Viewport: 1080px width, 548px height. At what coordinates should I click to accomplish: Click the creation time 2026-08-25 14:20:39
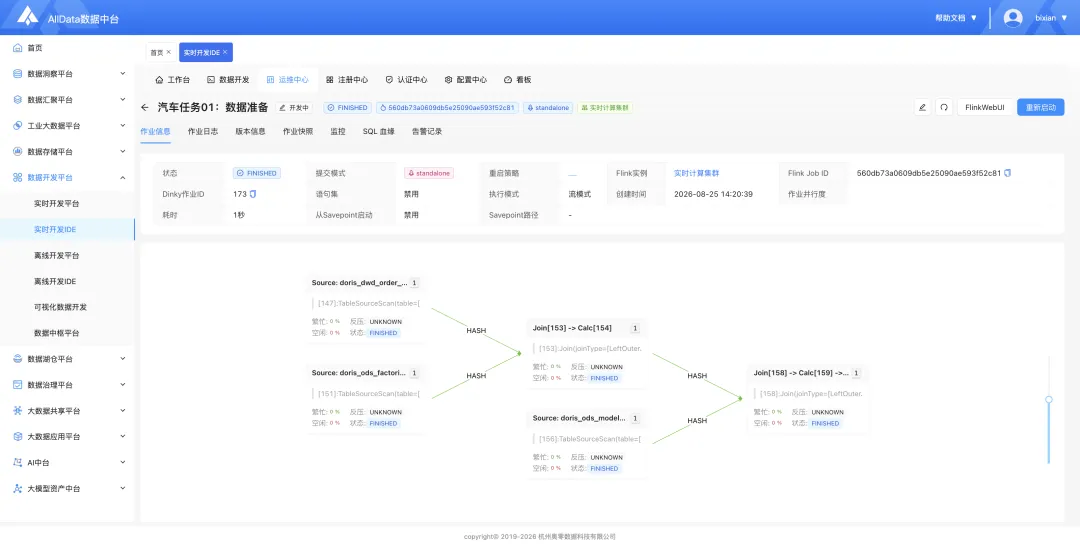[x=713, y=194]
